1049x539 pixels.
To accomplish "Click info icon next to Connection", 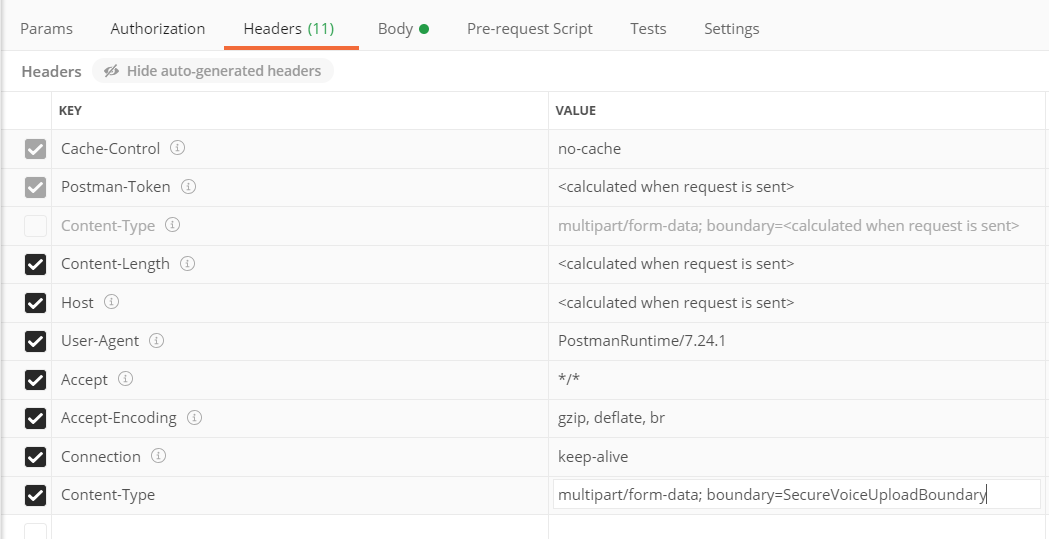I will tap(159, 456).
